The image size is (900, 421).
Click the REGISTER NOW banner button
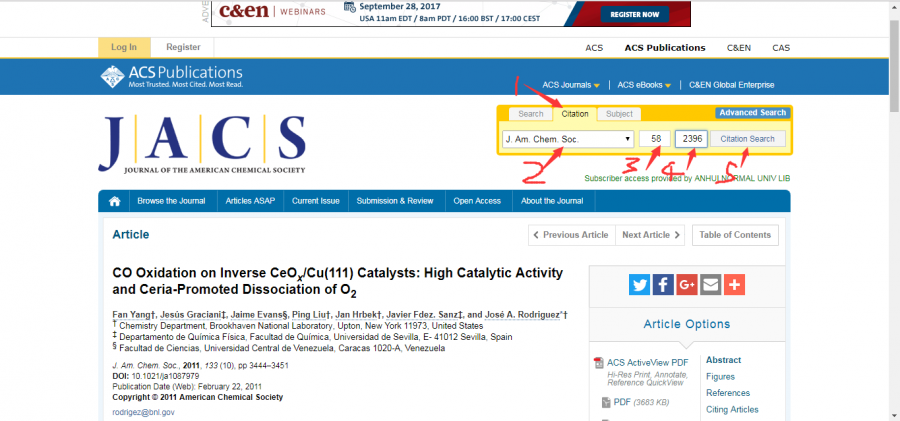point(634,14)
